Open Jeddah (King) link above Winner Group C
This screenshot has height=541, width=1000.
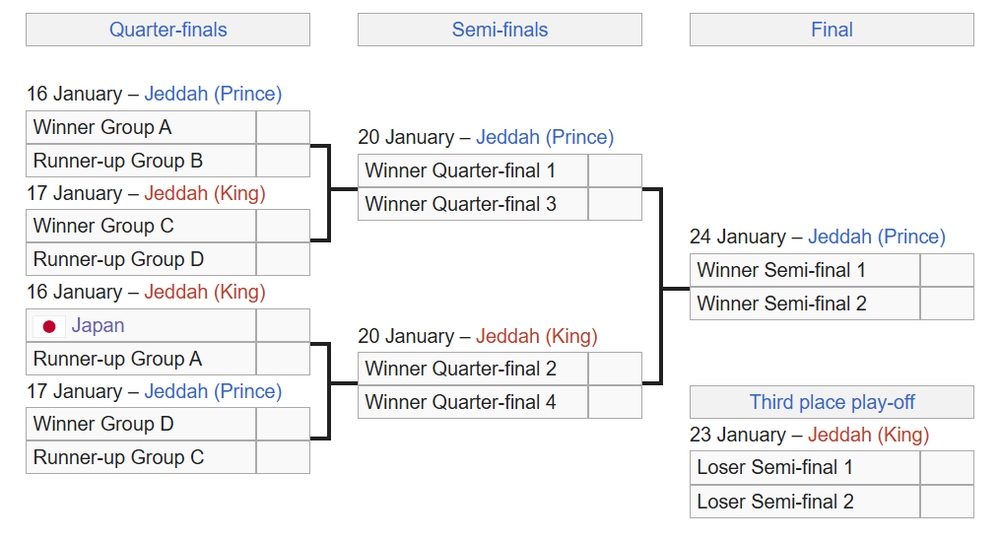click(x=205, y=193)
